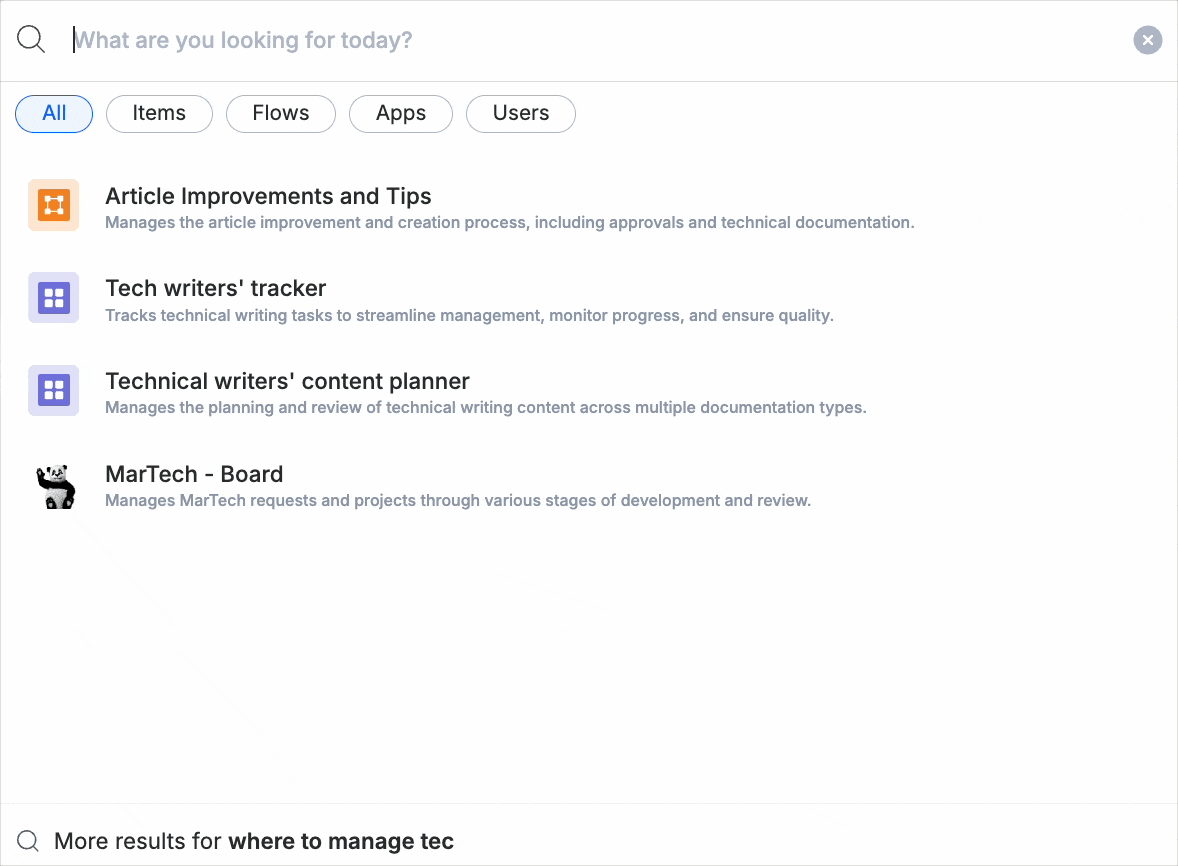
Task: Show more results for 'where to manage tec'
Action: (254, 840)
